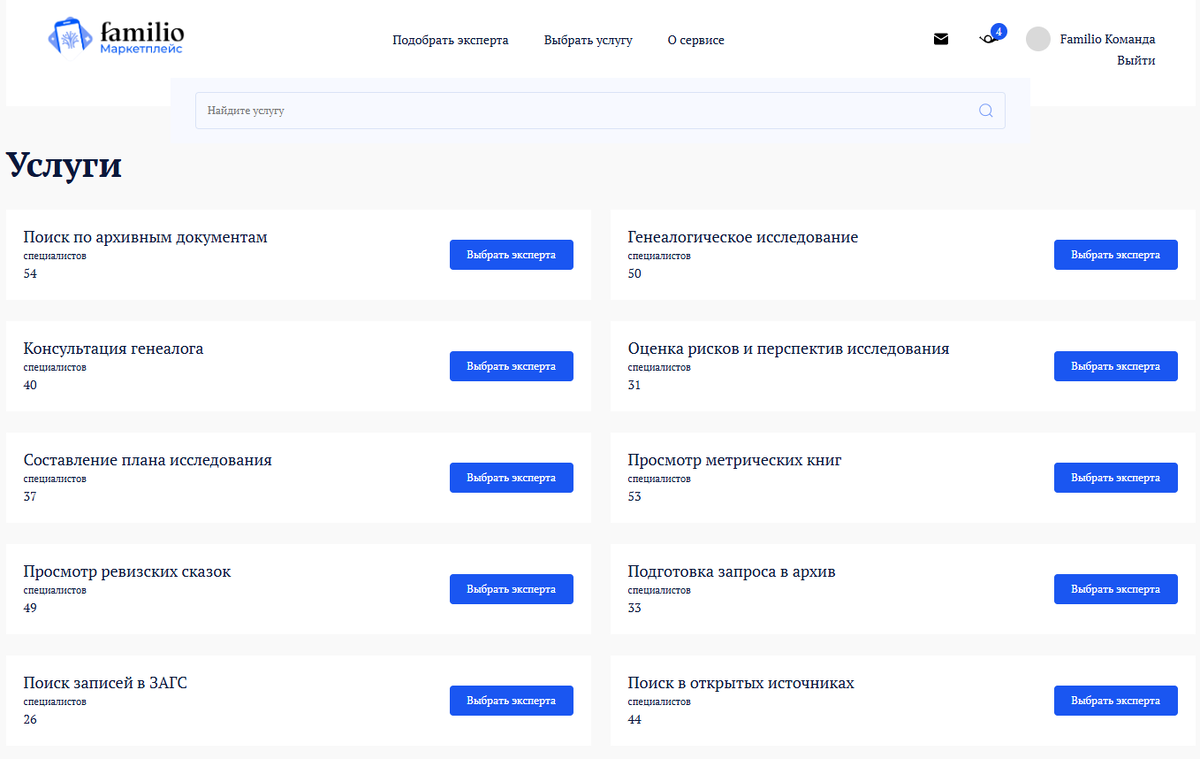
Task: Choose expert for Просмотр ревизских сказок
Action: (511, 589)
